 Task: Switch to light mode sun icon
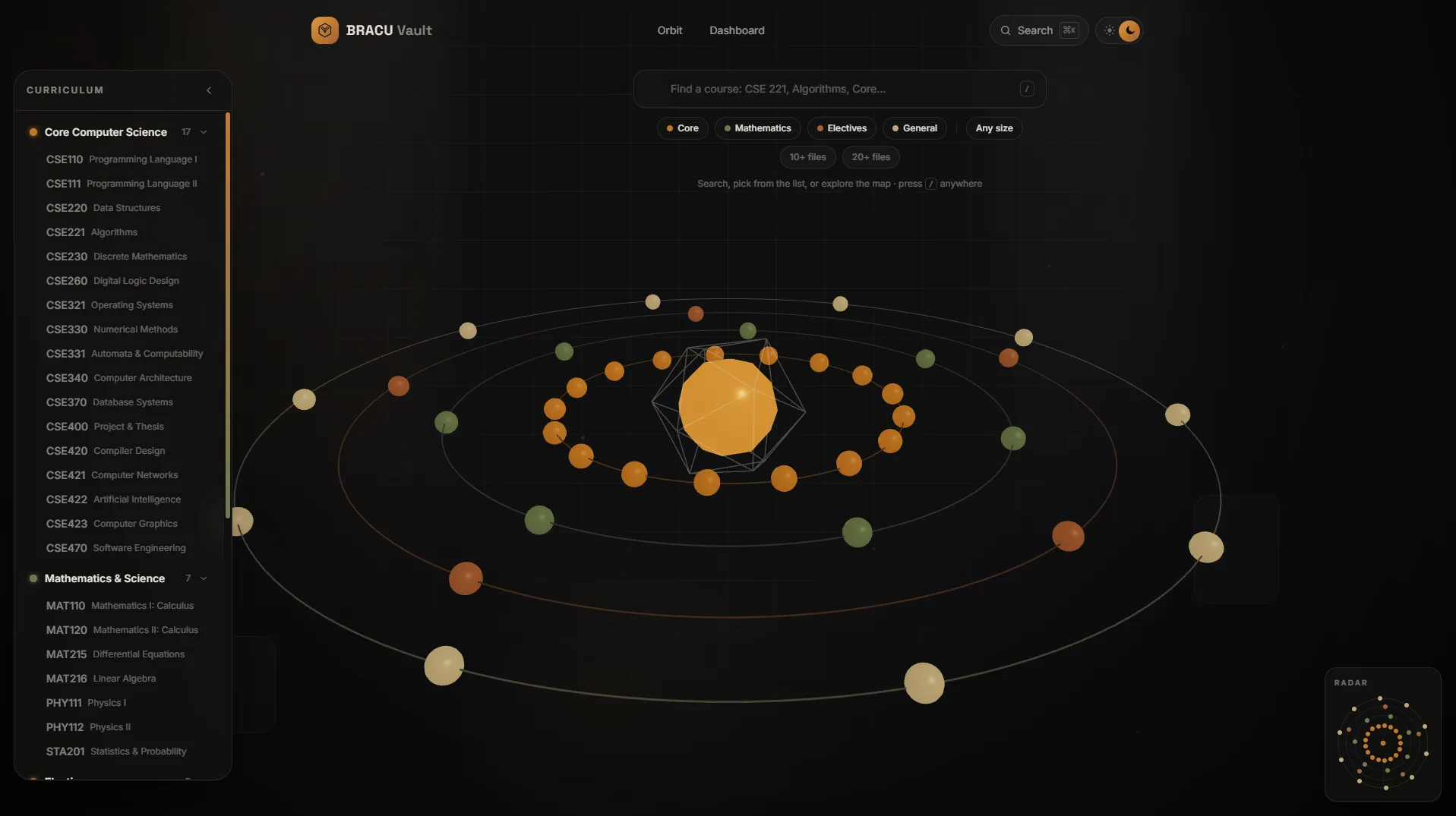click(x=1109, y=30)
